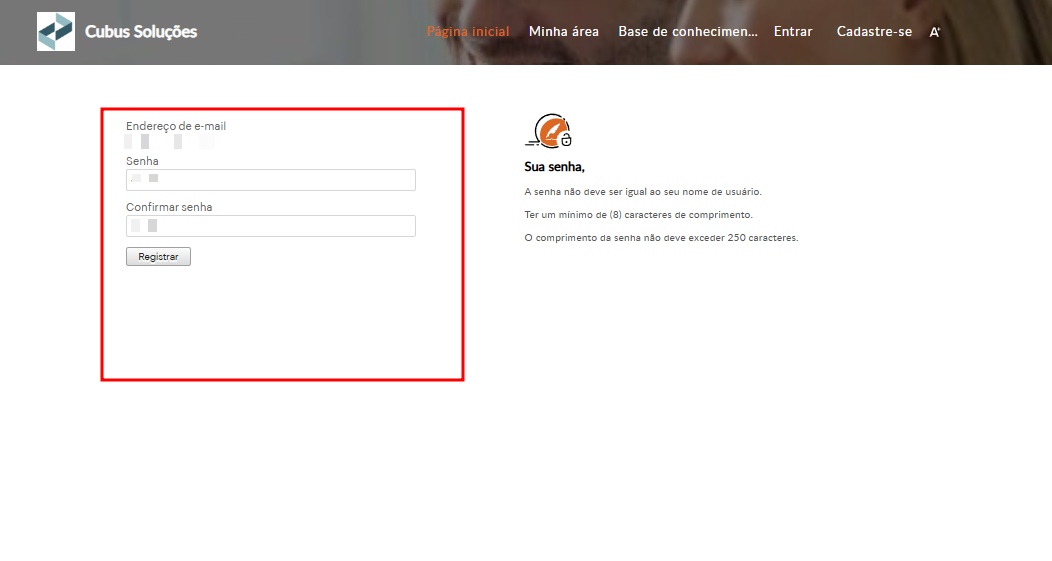The width and height of the screenshot is (1052, 561).
Task: Click the Senha field label
Action: 142,161
